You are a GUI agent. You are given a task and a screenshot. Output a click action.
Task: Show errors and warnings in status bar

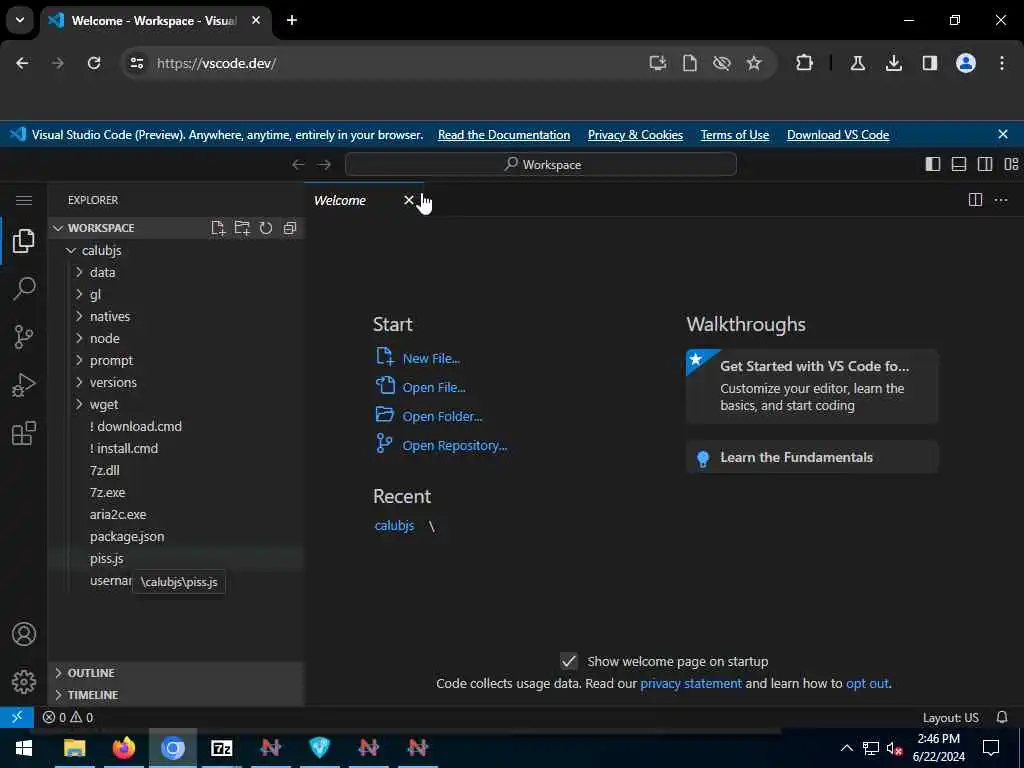[x=68, y=717]
